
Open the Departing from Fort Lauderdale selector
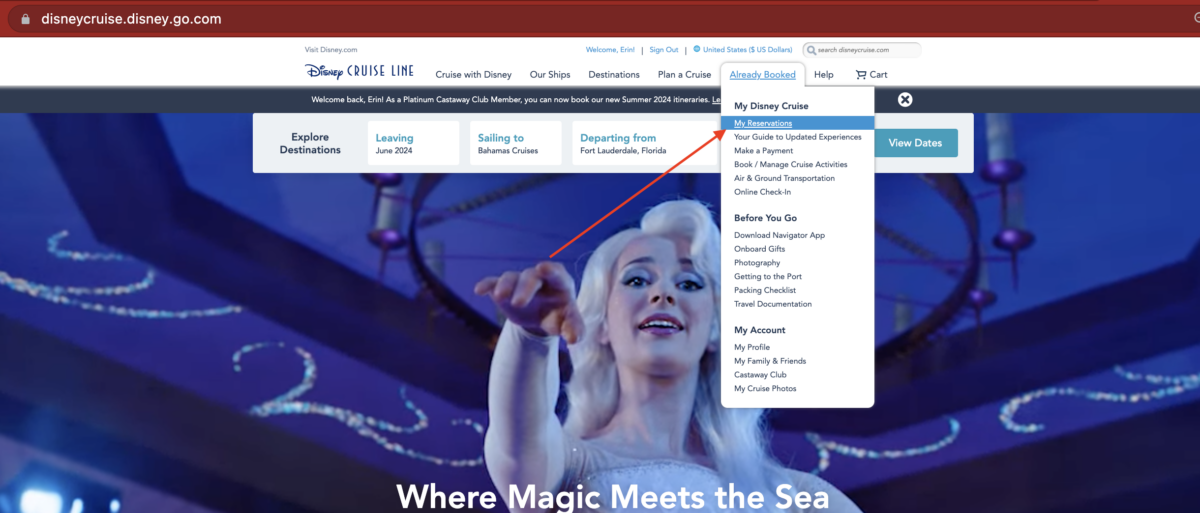[x=645, y=144]
